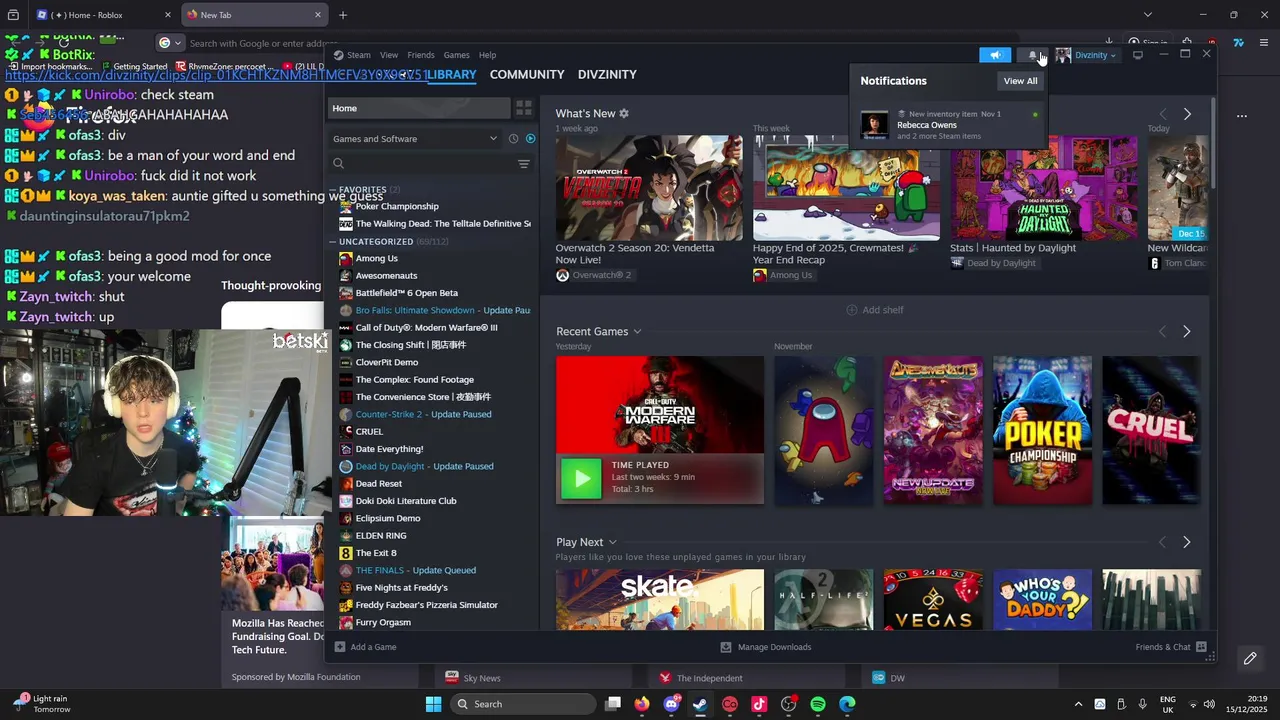Show next What's New items arrow
Screen dimensions: 1280x720
pyautogui.click(x=1187, y=114)
